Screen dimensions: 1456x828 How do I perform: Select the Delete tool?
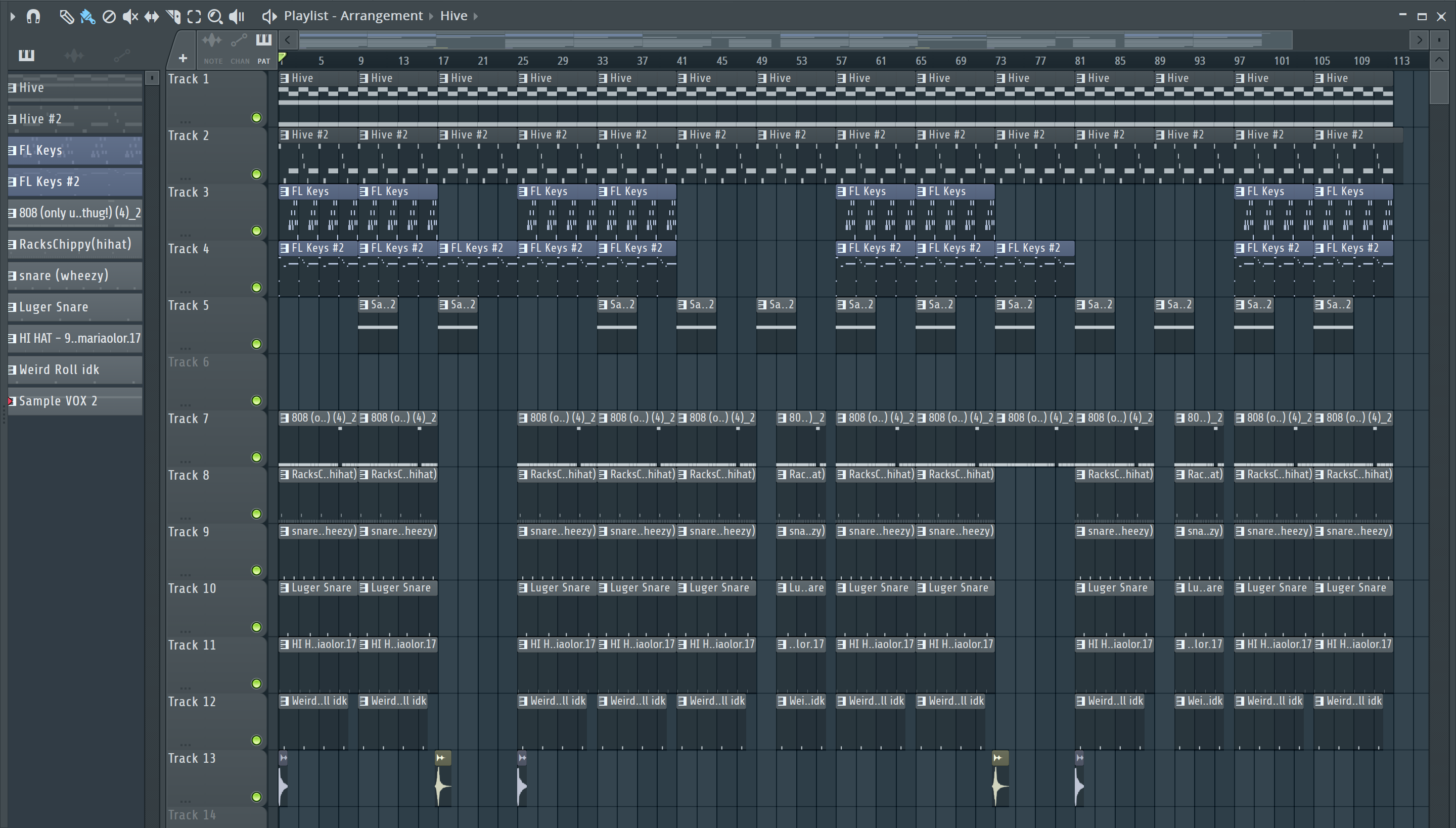(x=109, y=17)
